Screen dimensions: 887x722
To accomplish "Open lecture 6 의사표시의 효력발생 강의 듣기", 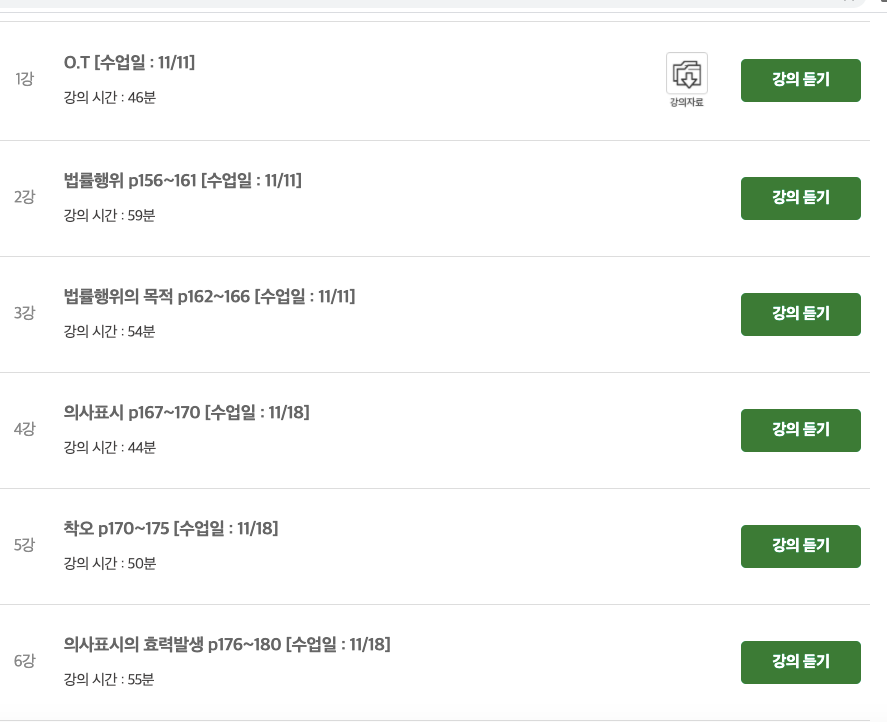I will click(800, 662).
